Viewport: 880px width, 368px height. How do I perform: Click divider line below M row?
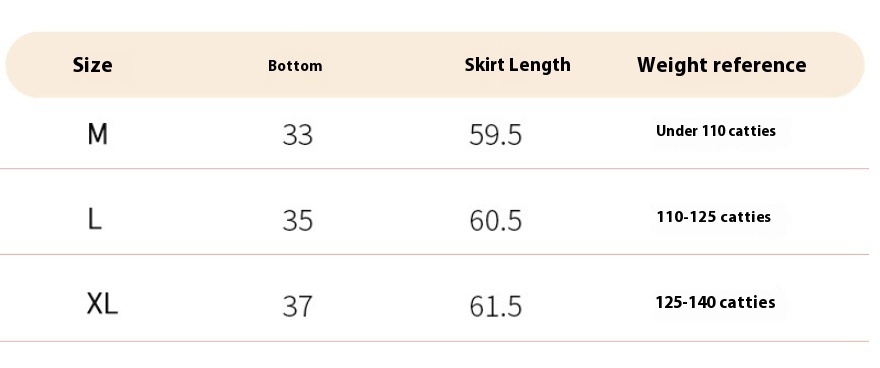[434, 168]
